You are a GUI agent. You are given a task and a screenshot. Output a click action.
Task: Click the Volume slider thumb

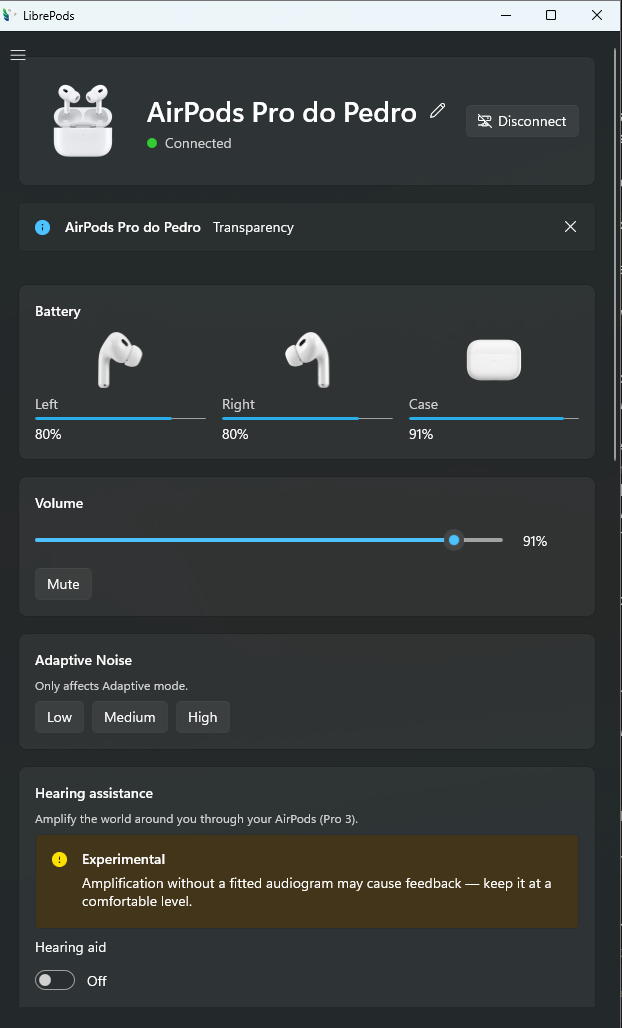454,540
